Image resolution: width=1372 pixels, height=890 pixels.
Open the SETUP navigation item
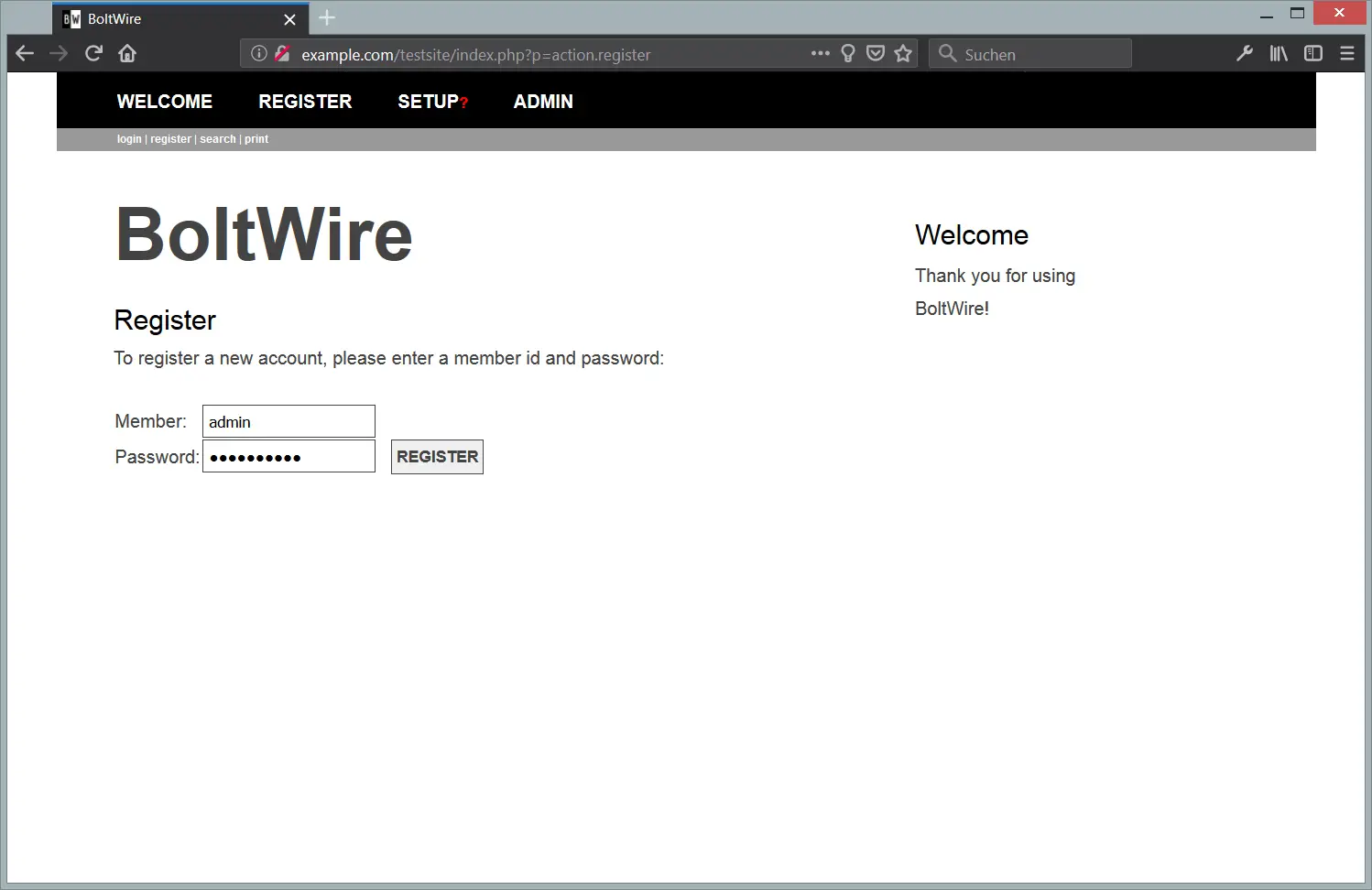pos(428,102)
